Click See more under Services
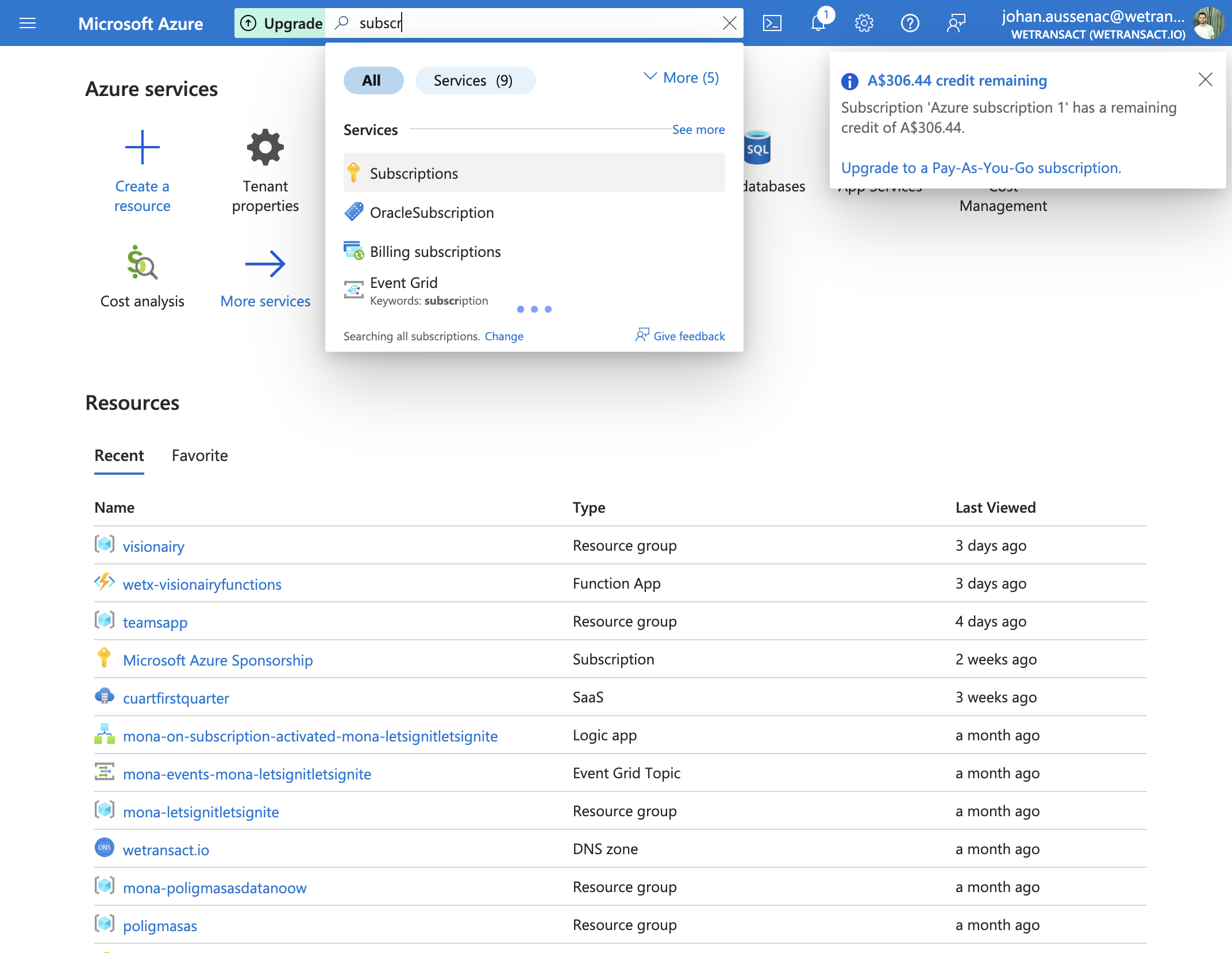This screenshot has height=953, width=1232. pos(698,130)
